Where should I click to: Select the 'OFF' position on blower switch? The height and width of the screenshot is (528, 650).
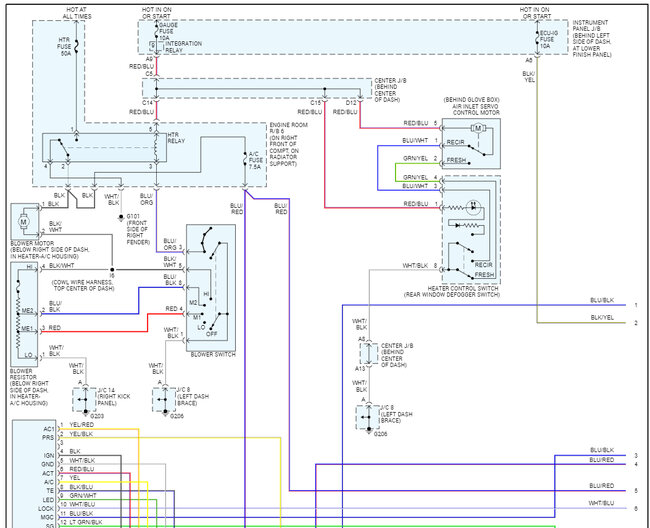coord(211,334)
